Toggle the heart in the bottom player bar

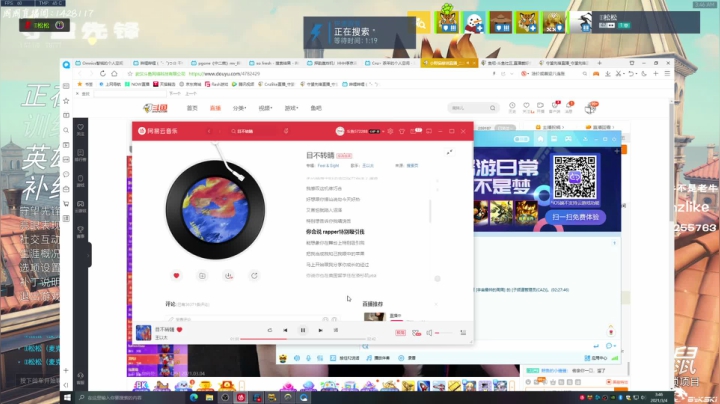point(180,329)
